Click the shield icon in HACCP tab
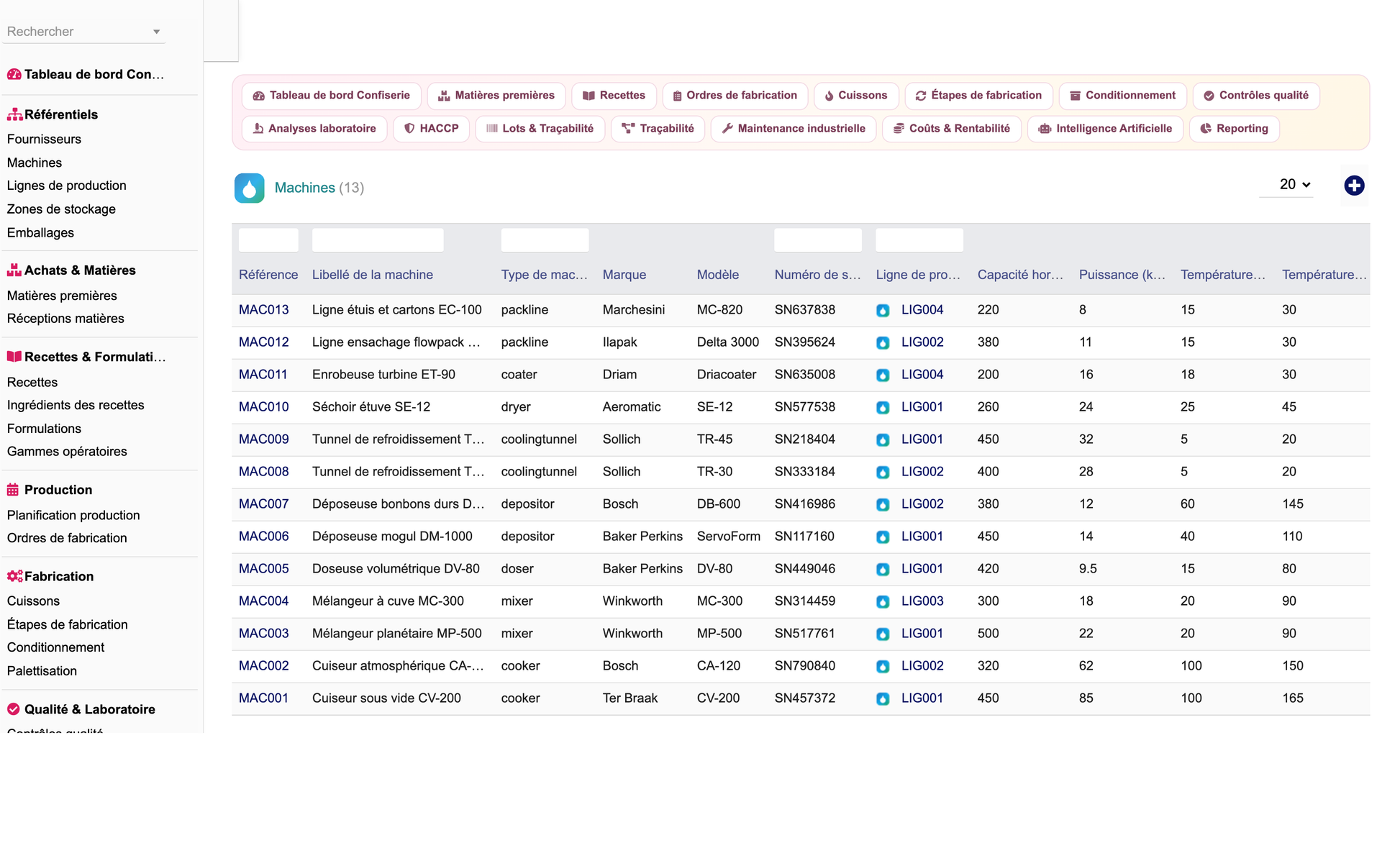Viewport: 1400px width, 866px height. [x=409, y=129]
